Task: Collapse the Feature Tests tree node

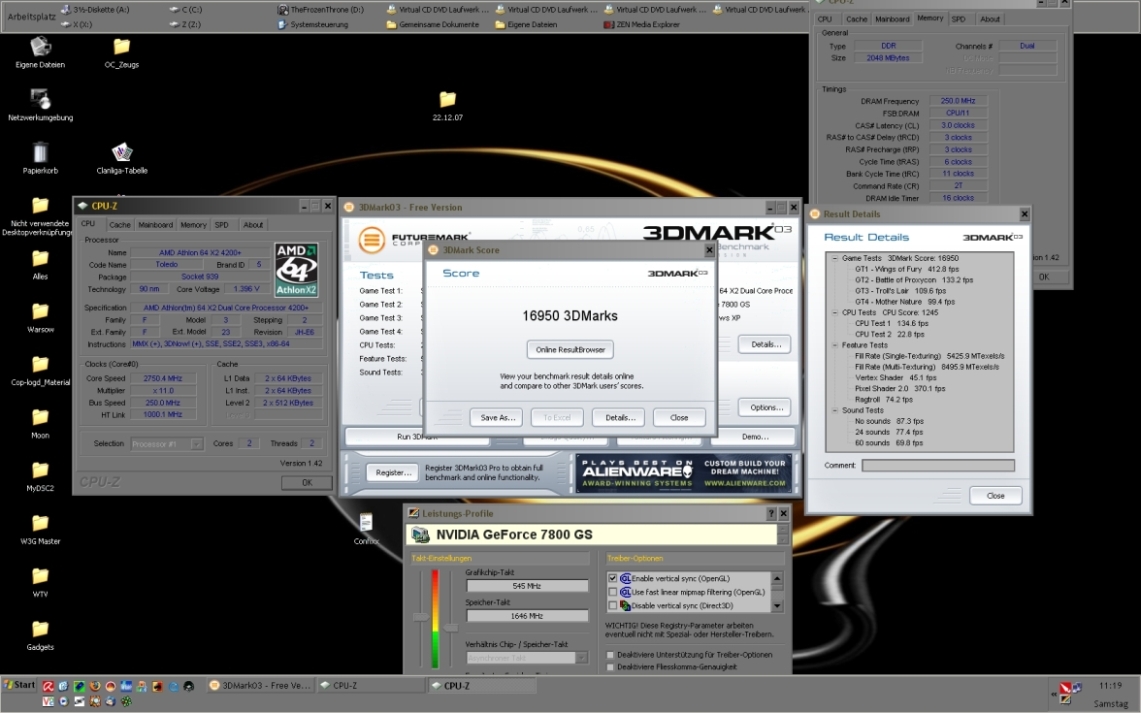Action: pyautogui.click(x=835, y=346)
